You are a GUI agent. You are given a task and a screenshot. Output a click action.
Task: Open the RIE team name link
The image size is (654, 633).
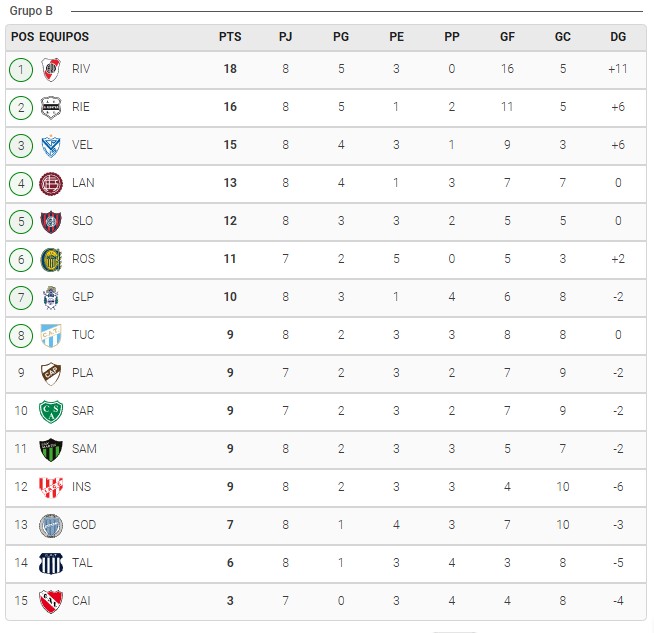pyautogui.click(x=80, y=107)
